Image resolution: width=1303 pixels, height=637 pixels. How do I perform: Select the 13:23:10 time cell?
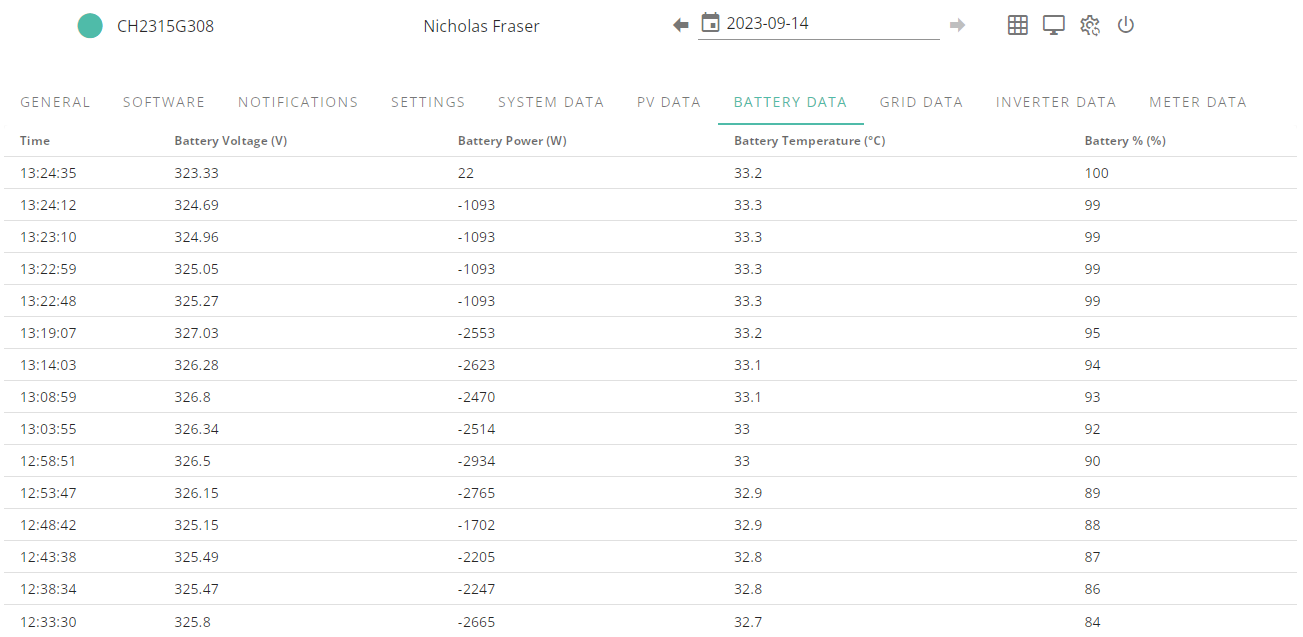point(48,237)
